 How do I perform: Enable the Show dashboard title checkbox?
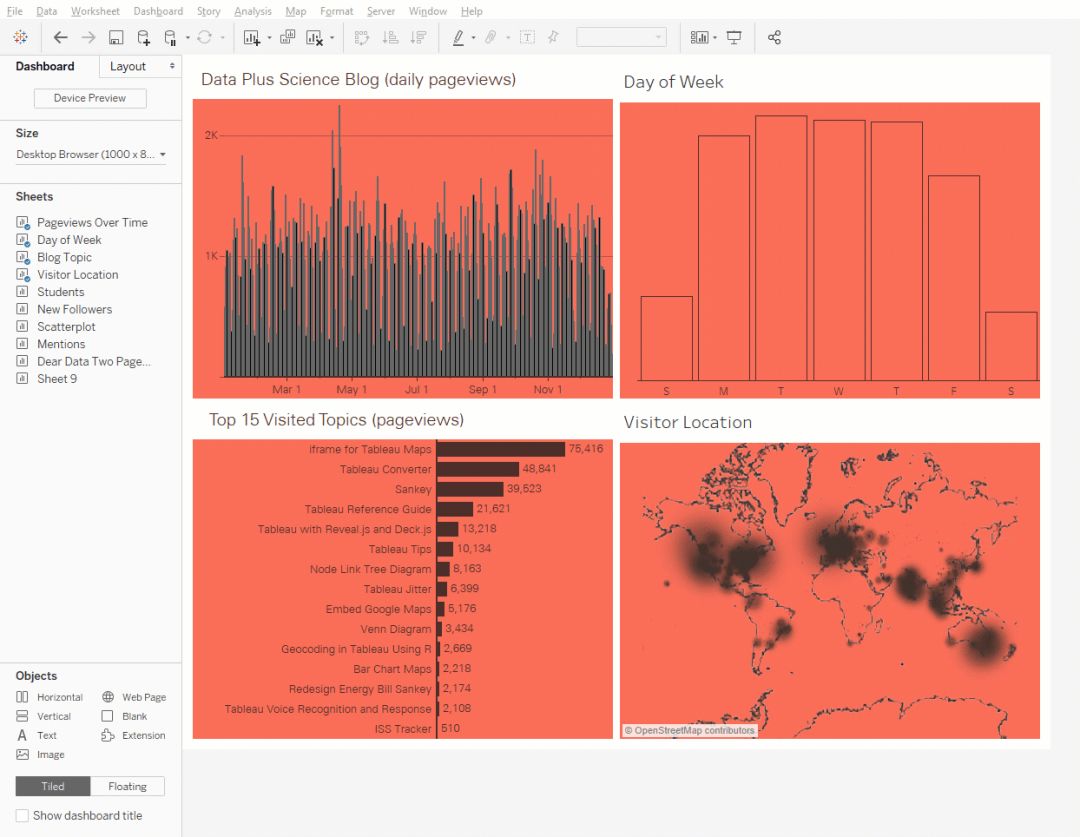(22, 815)
